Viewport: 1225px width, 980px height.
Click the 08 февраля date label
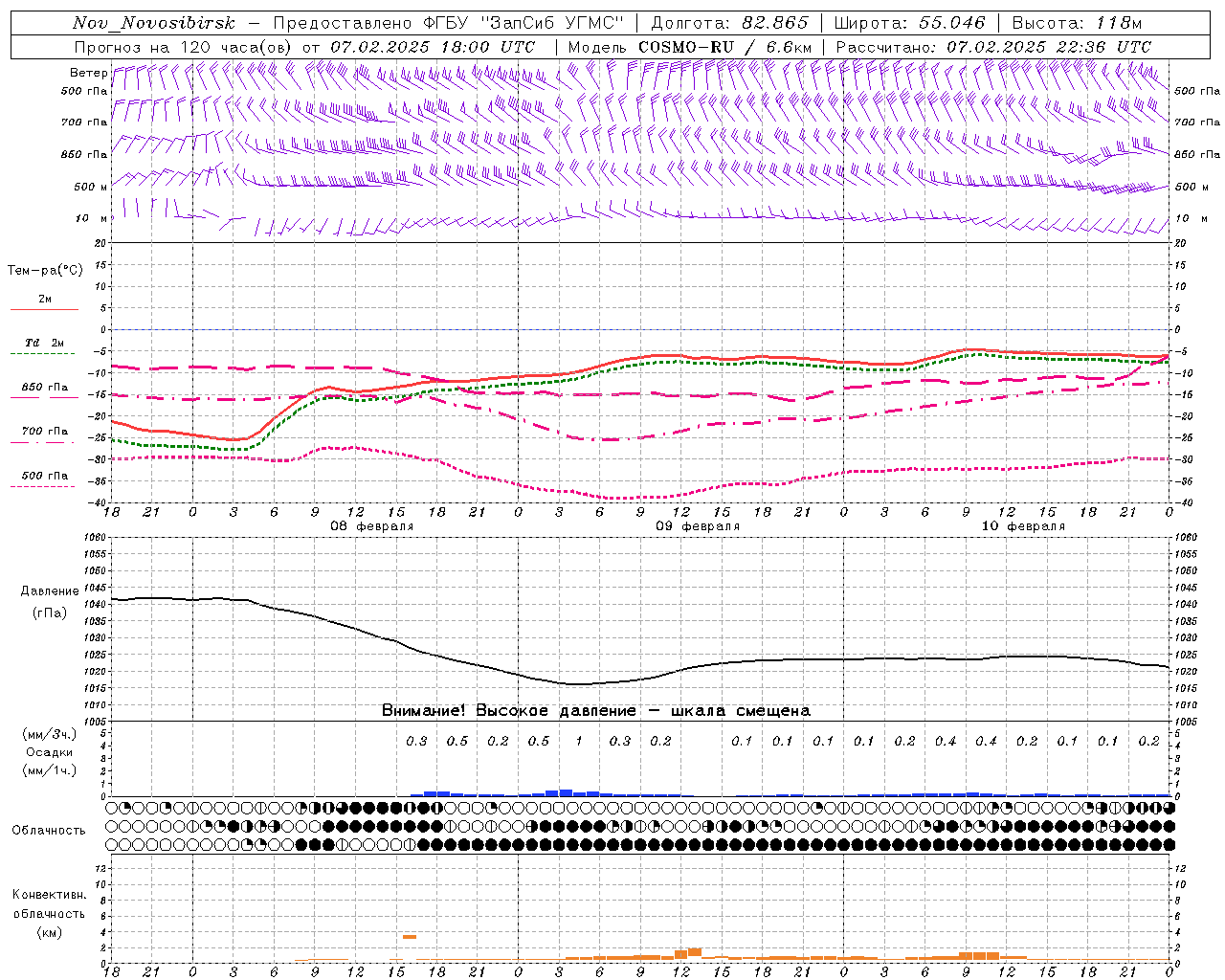(371, 526)
